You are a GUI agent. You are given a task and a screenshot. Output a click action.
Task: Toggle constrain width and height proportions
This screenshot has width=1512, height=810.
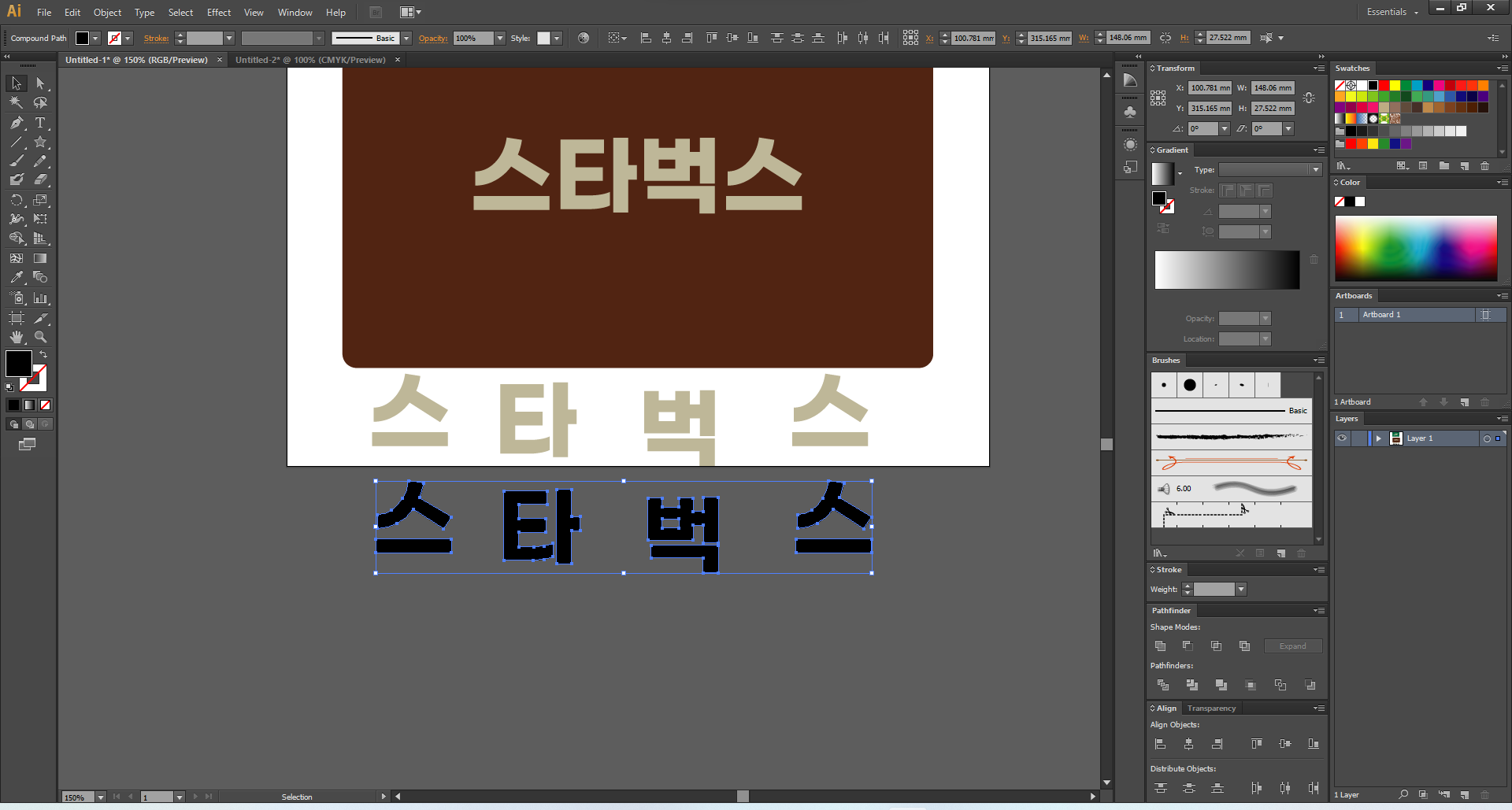[x=1309, y=98]
